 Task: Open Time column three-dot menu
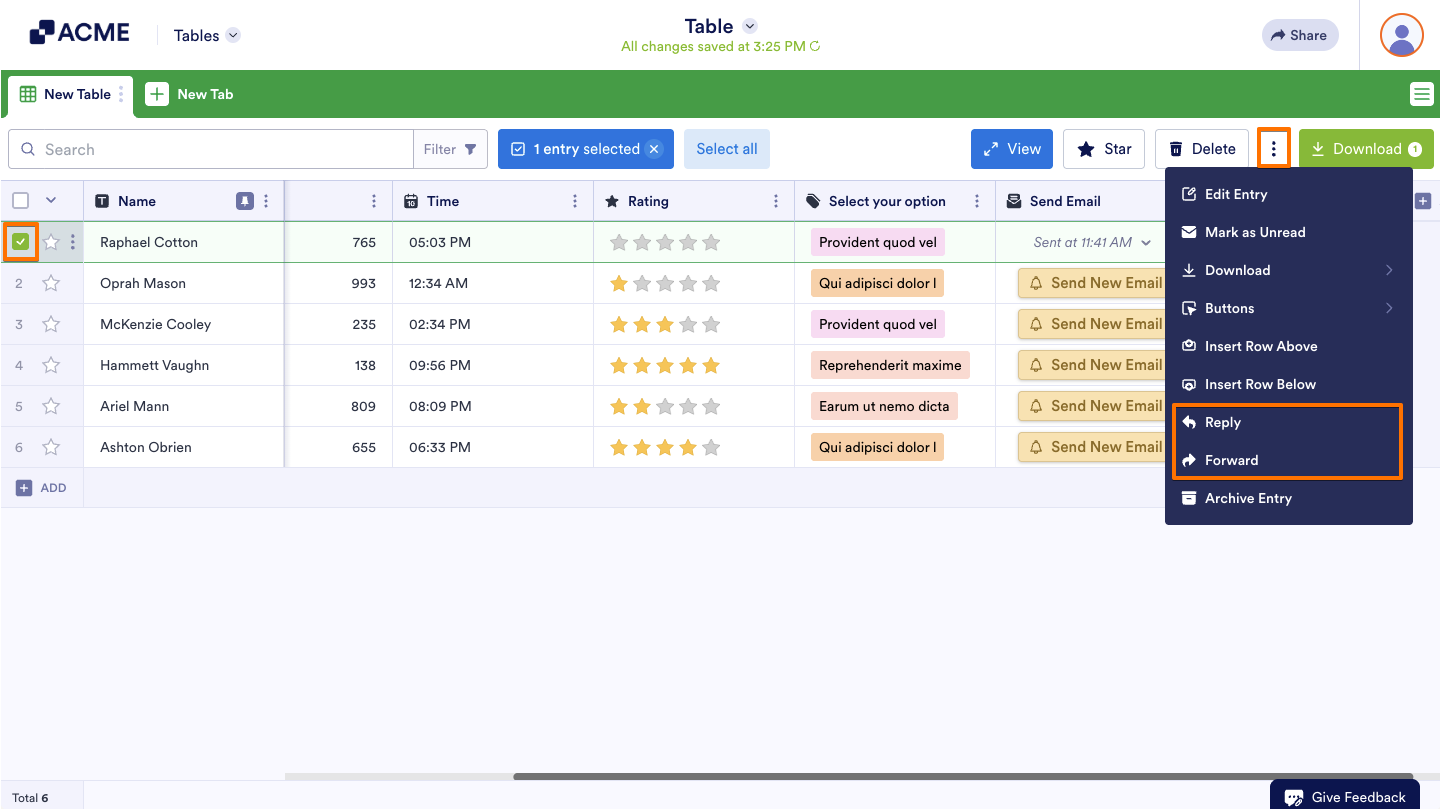575,201
